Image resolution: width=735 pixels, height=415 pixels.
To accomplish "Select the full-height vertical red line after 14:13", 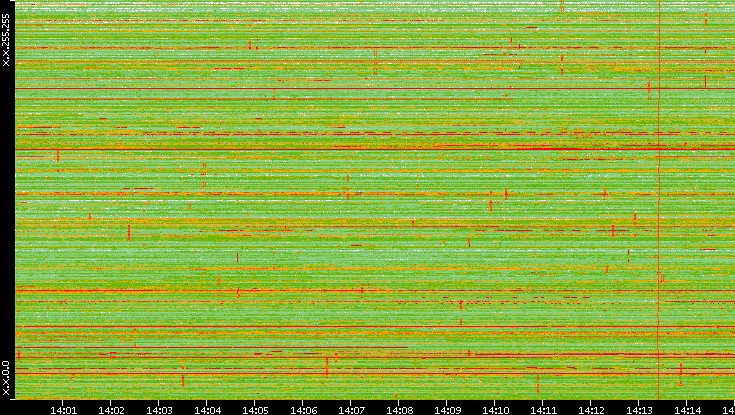I will pos(659,199).
